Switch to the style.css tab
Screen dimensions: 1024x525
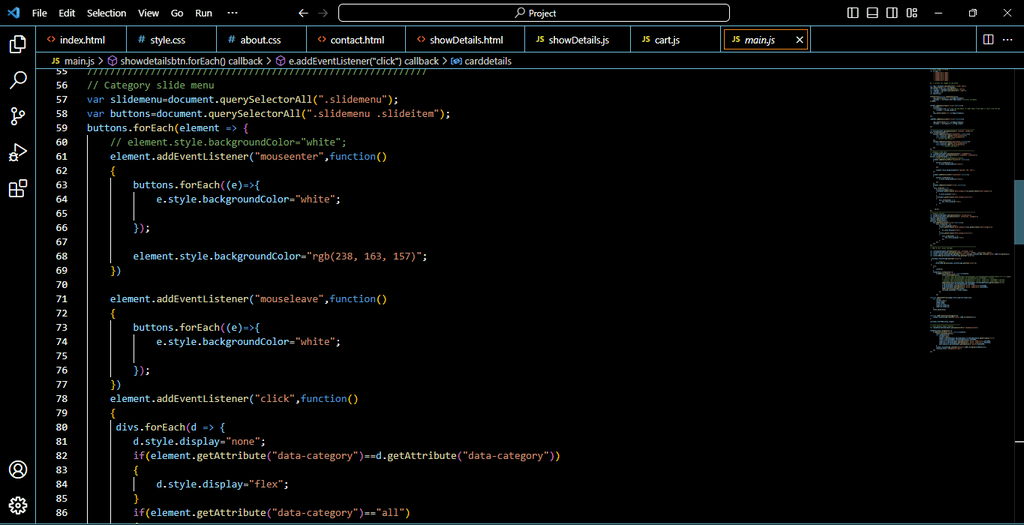(x=170, y=40)
